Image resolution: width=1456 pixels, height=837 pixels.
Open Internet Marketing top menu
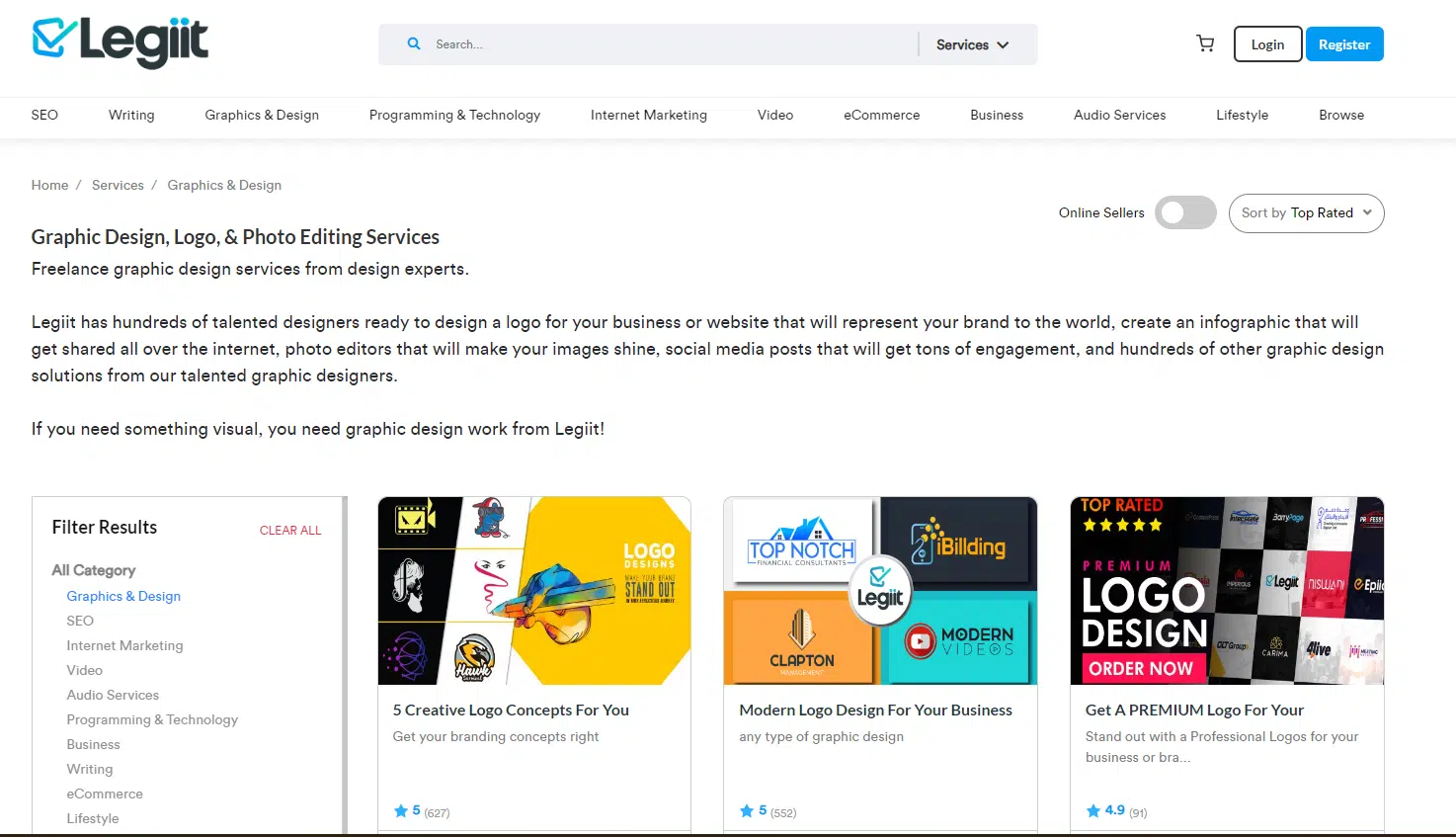click(649, 115)
